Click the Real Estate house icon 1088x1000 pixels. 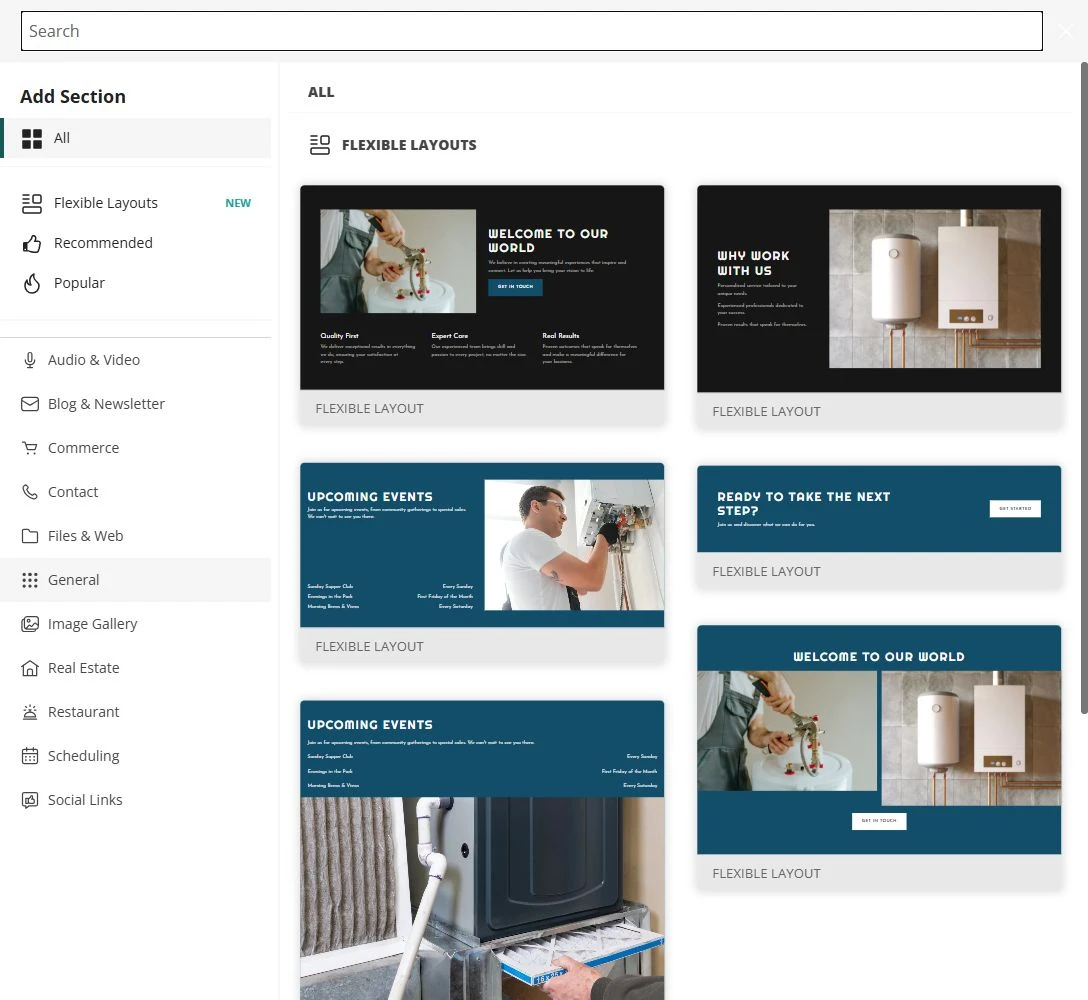pos(30,668)
